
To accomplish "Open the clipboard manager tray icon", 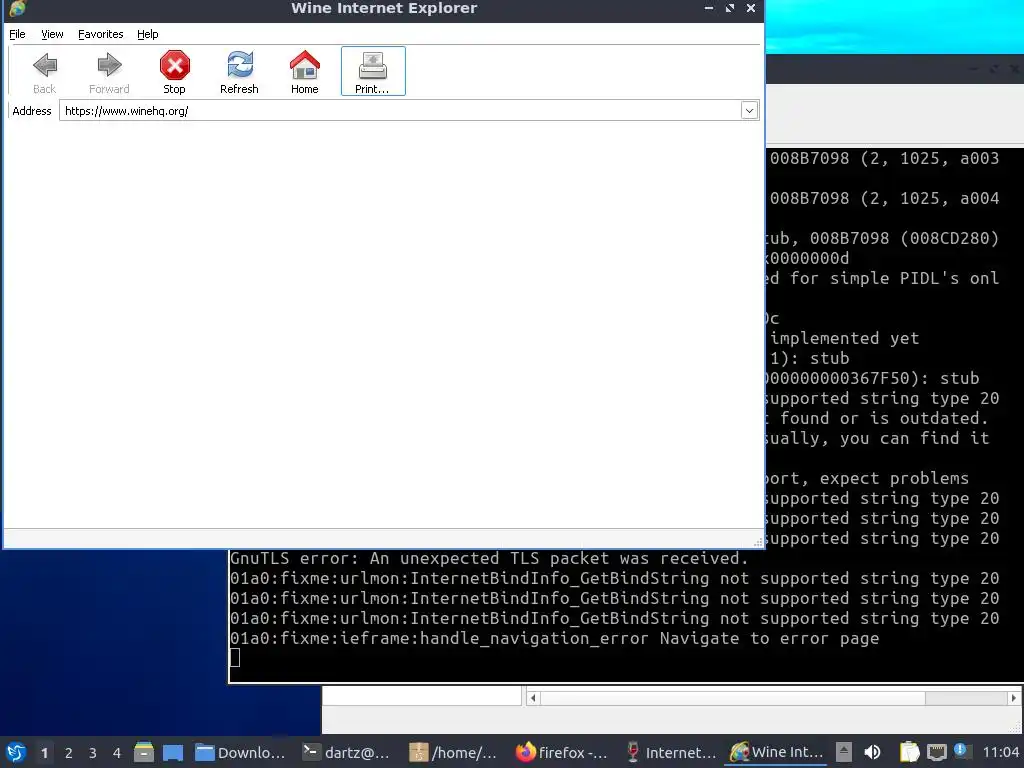I will tap(909, 752).
